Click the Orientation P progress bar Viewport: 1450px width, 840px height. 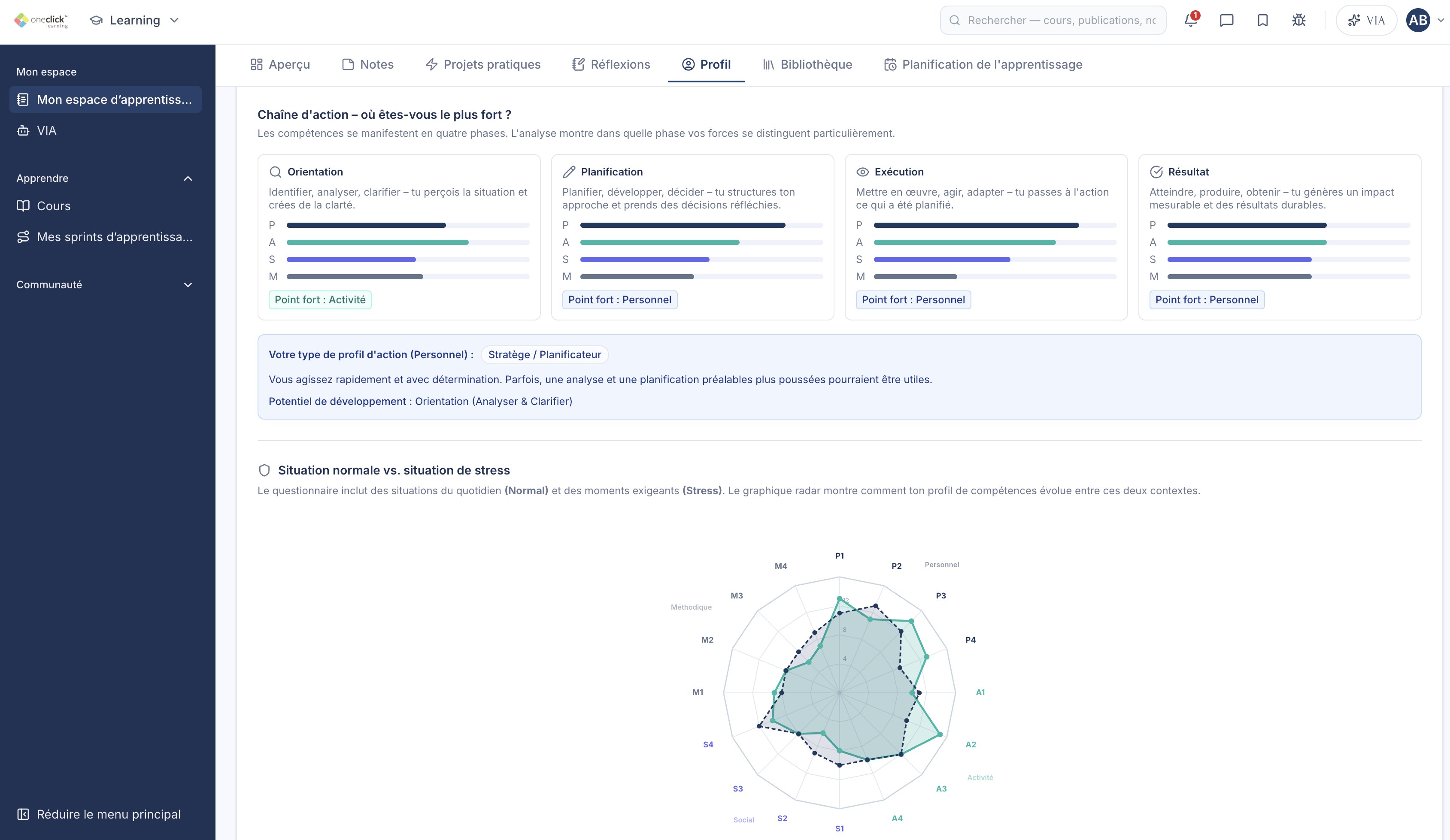point(408,225)
